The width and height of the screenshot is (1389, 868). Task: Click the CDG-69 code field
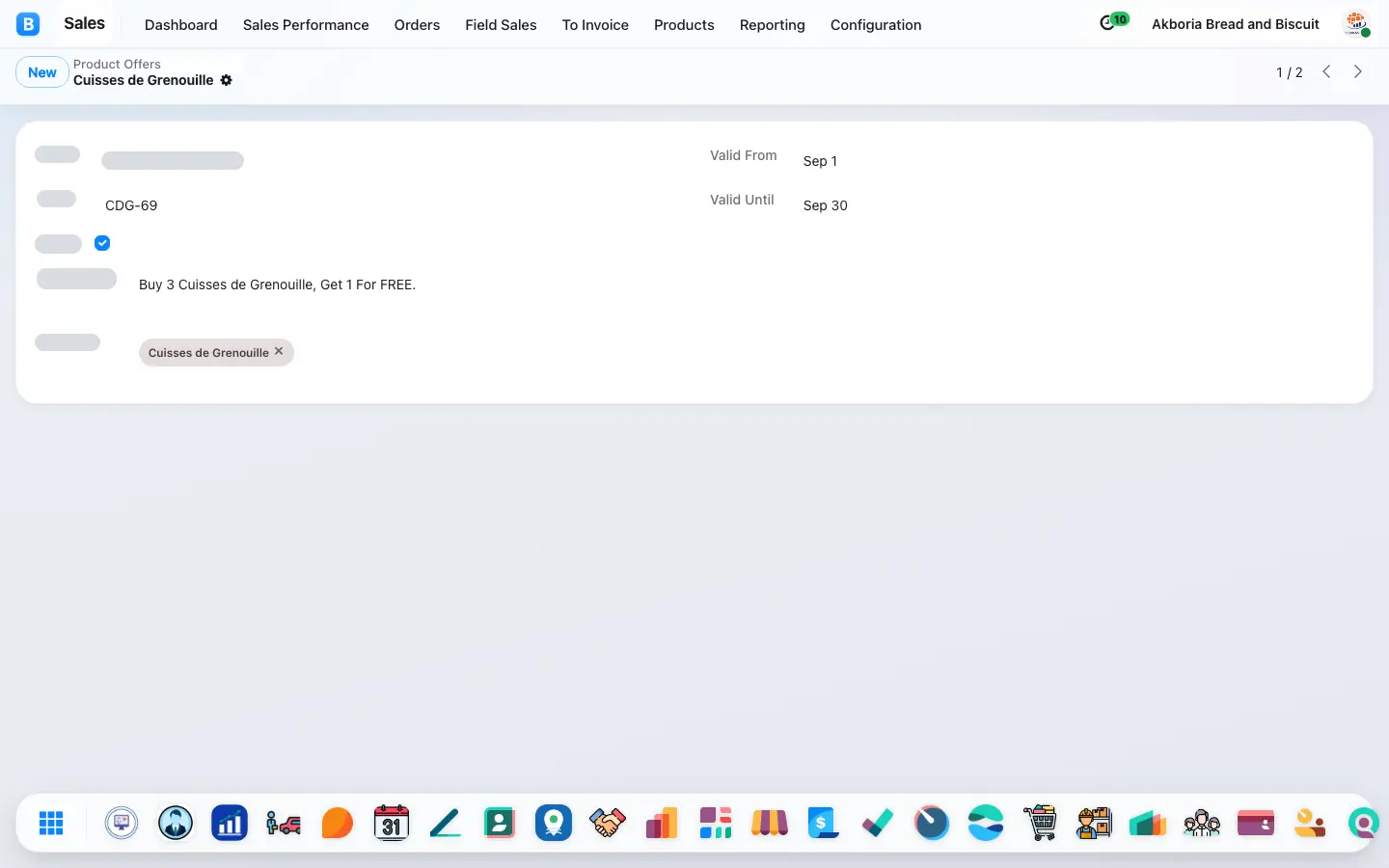tap(131, 205)
